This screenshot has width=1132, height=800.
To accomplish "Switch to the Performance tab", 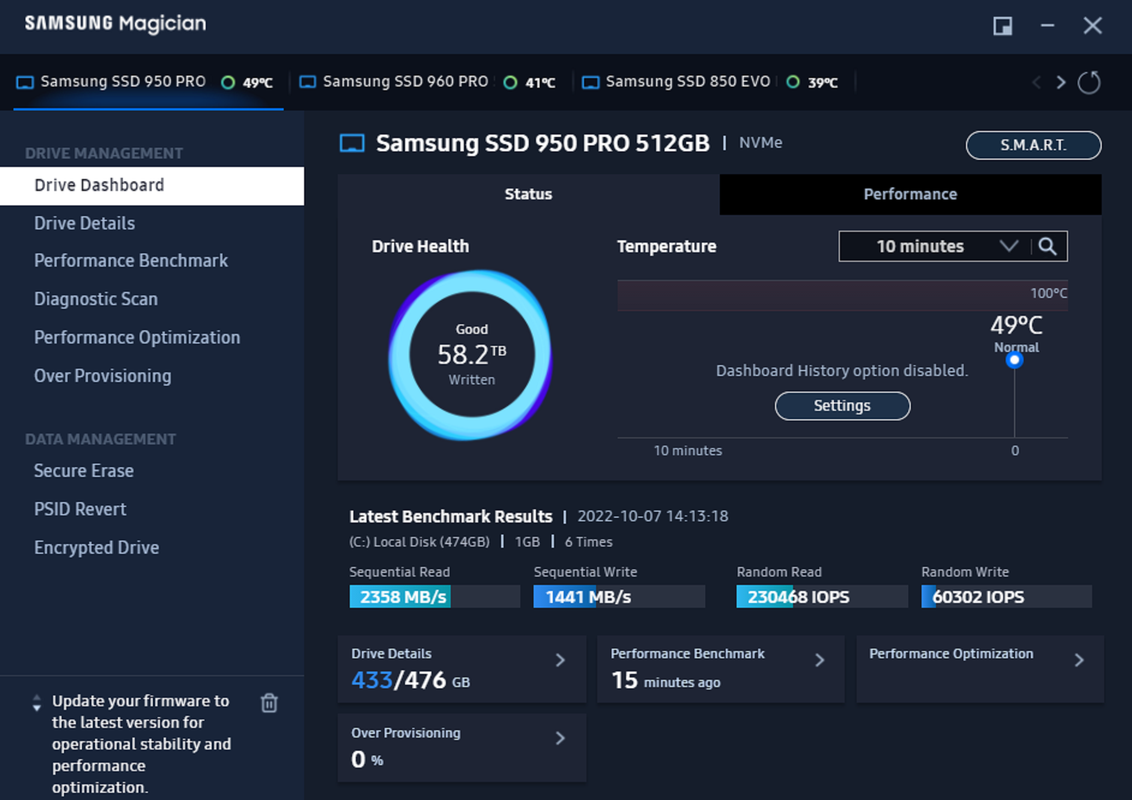I will pos(910,194).
